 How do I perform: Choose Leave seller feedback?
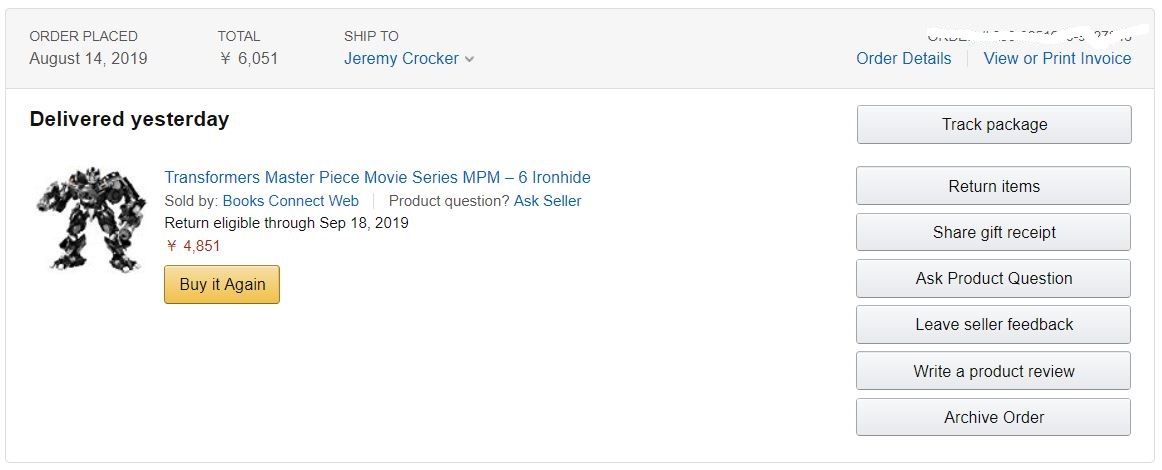click(x=993, y=324)
